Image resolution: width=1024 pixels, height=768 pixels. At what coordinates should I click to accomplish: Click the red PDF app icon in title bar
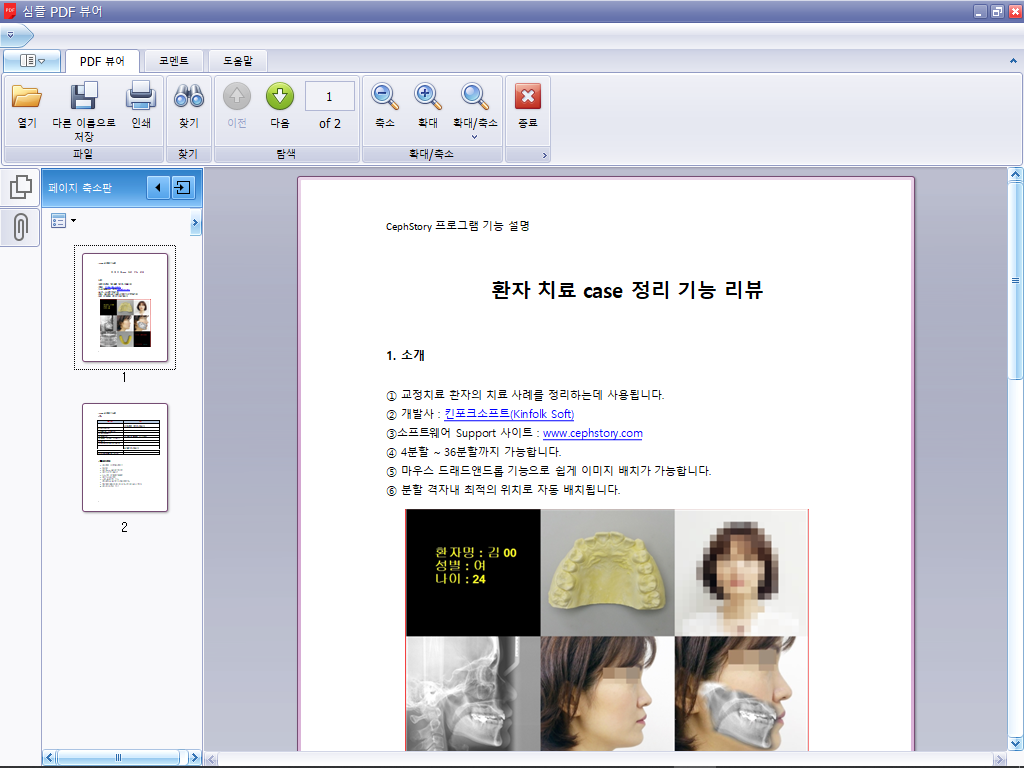tap(10, 10)
